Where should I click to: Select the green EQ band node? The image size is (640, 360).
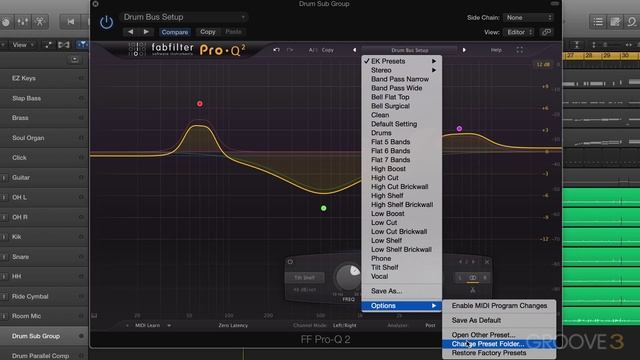click(324, 208)
